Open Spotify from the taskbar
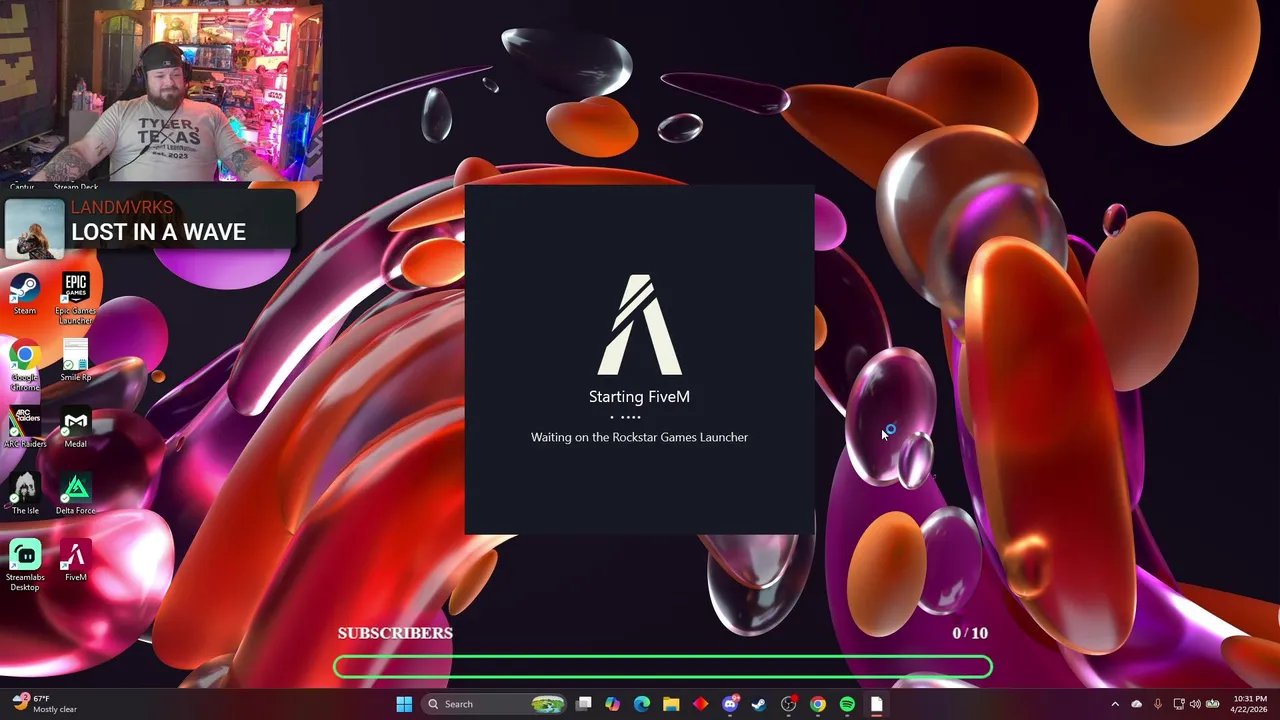This screenshot has width=1280, height=720. pos(847,704)
